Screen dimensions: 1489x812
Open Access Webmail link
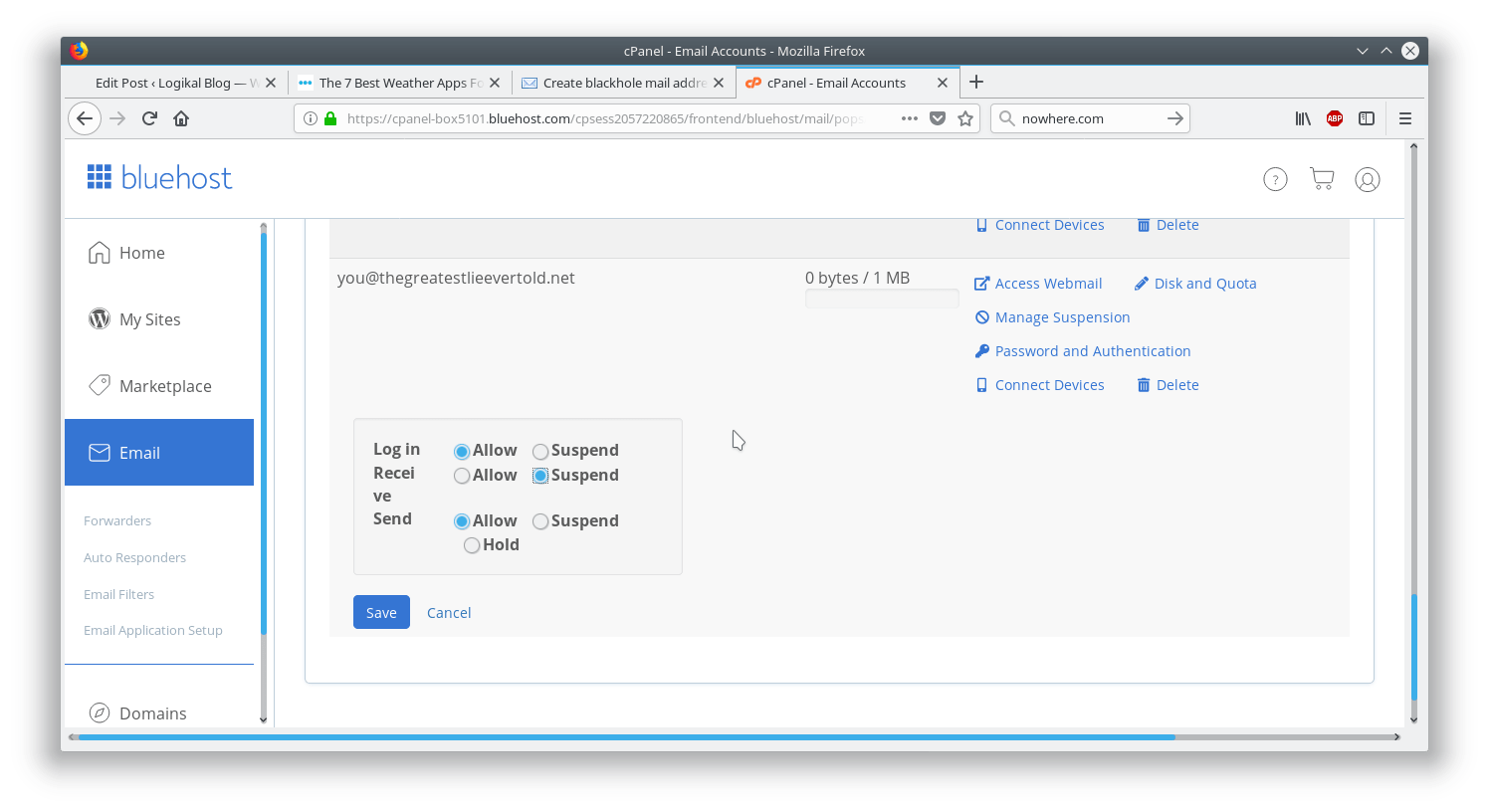coord(1038,284)
